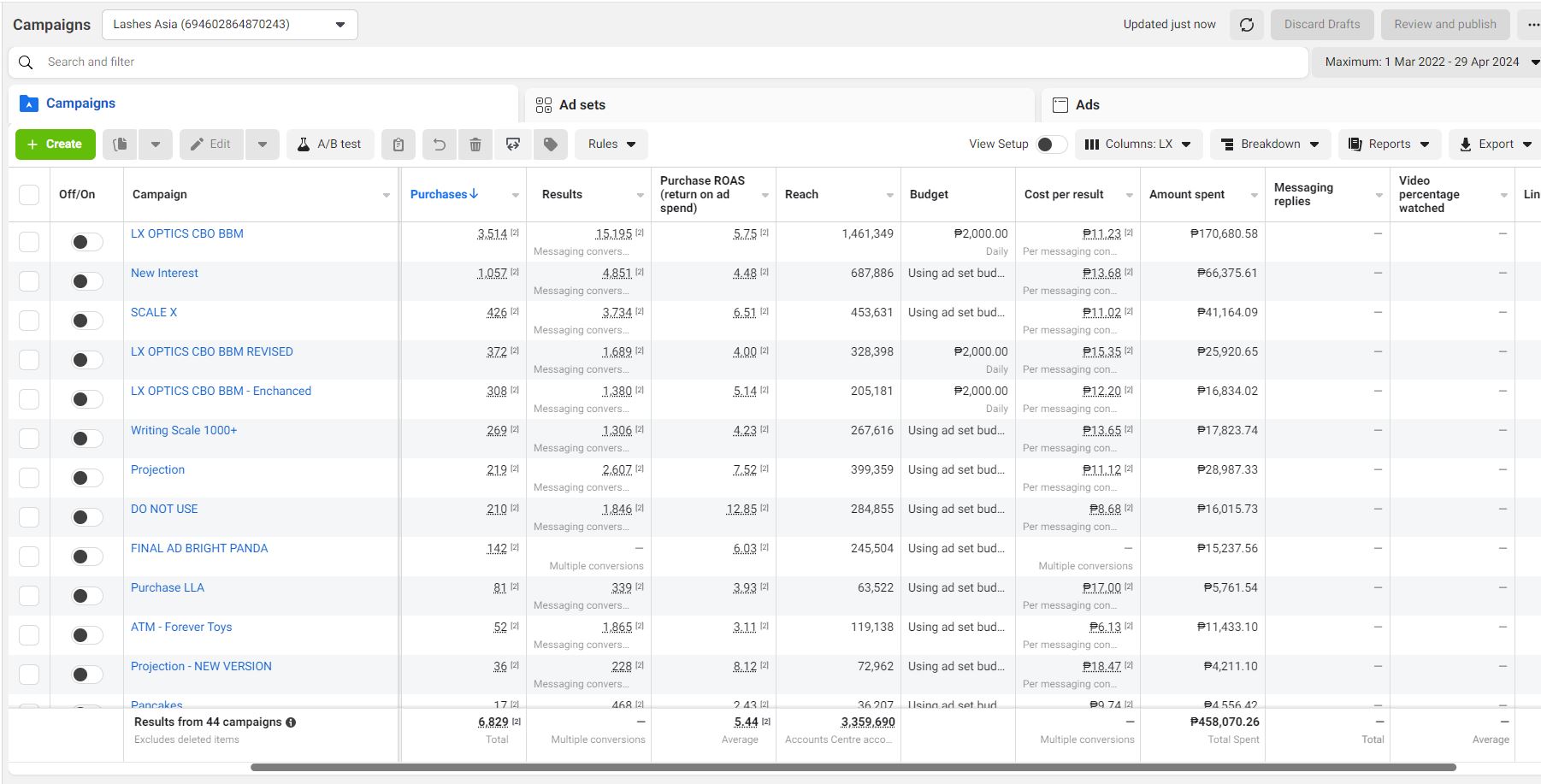This screenshot has height=784, width=1541.
Task: Click the Campaigns folder icon
Action: pos(29,103)
